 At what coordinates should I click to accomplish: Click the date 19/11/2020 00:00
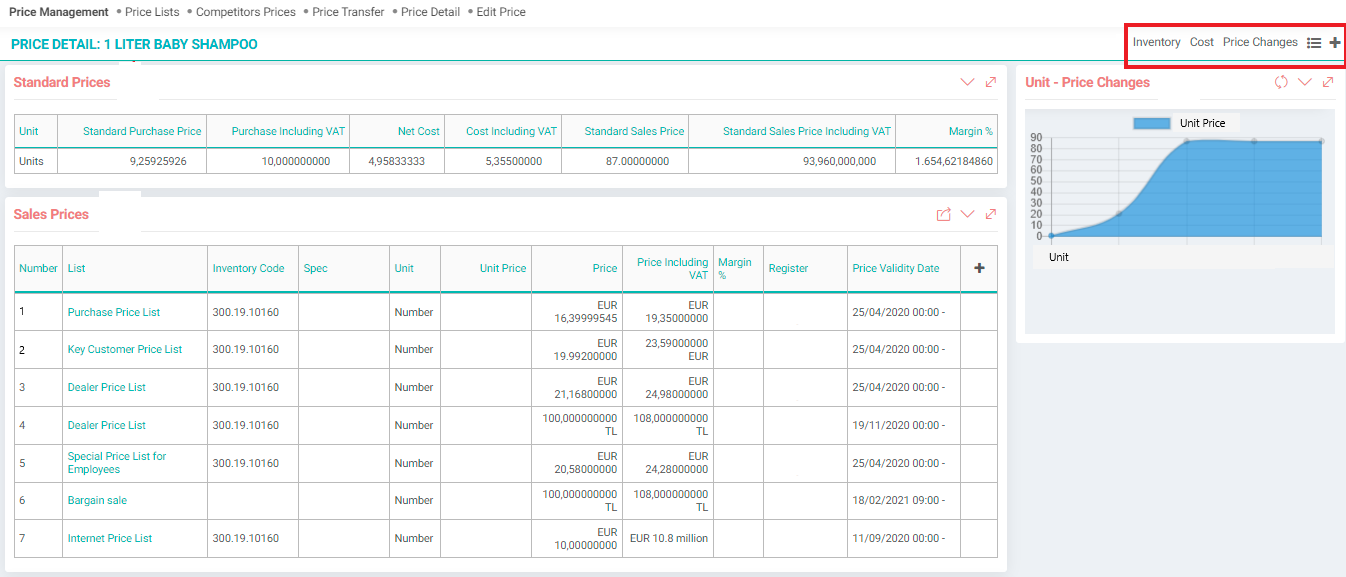pyautogui.click(x=896, y=425)
